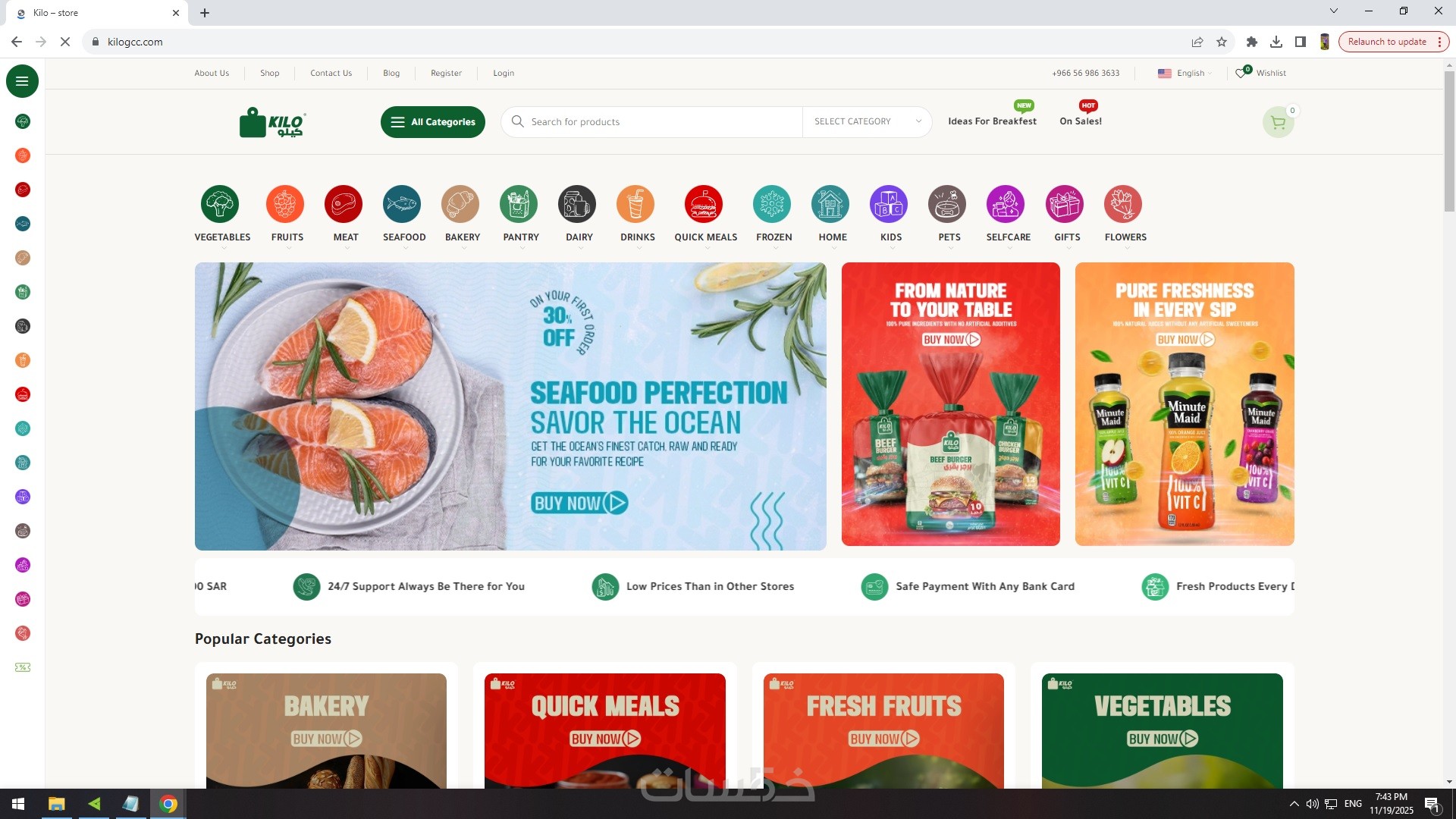Open the Flowers category icon
1456x819 pixels.
tap(1123, 204)
